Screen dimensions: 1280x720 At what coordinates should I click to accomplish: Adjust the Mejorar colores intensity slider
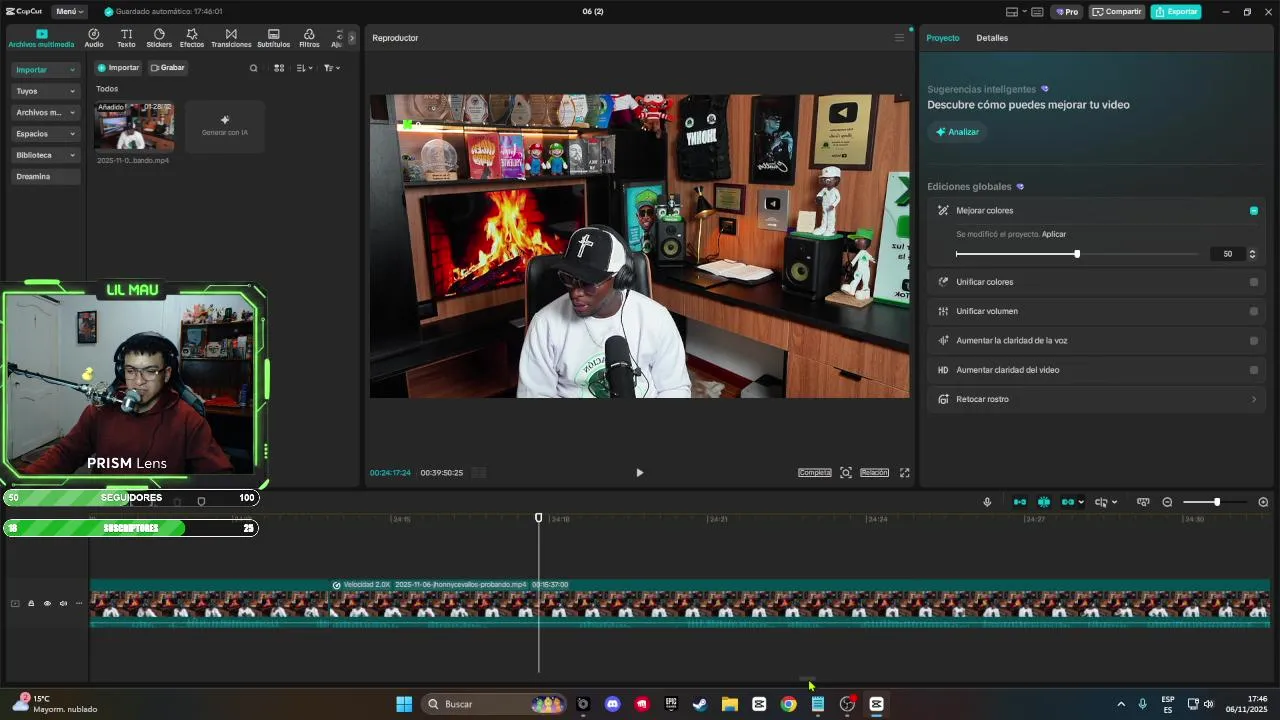point(1077,254)
